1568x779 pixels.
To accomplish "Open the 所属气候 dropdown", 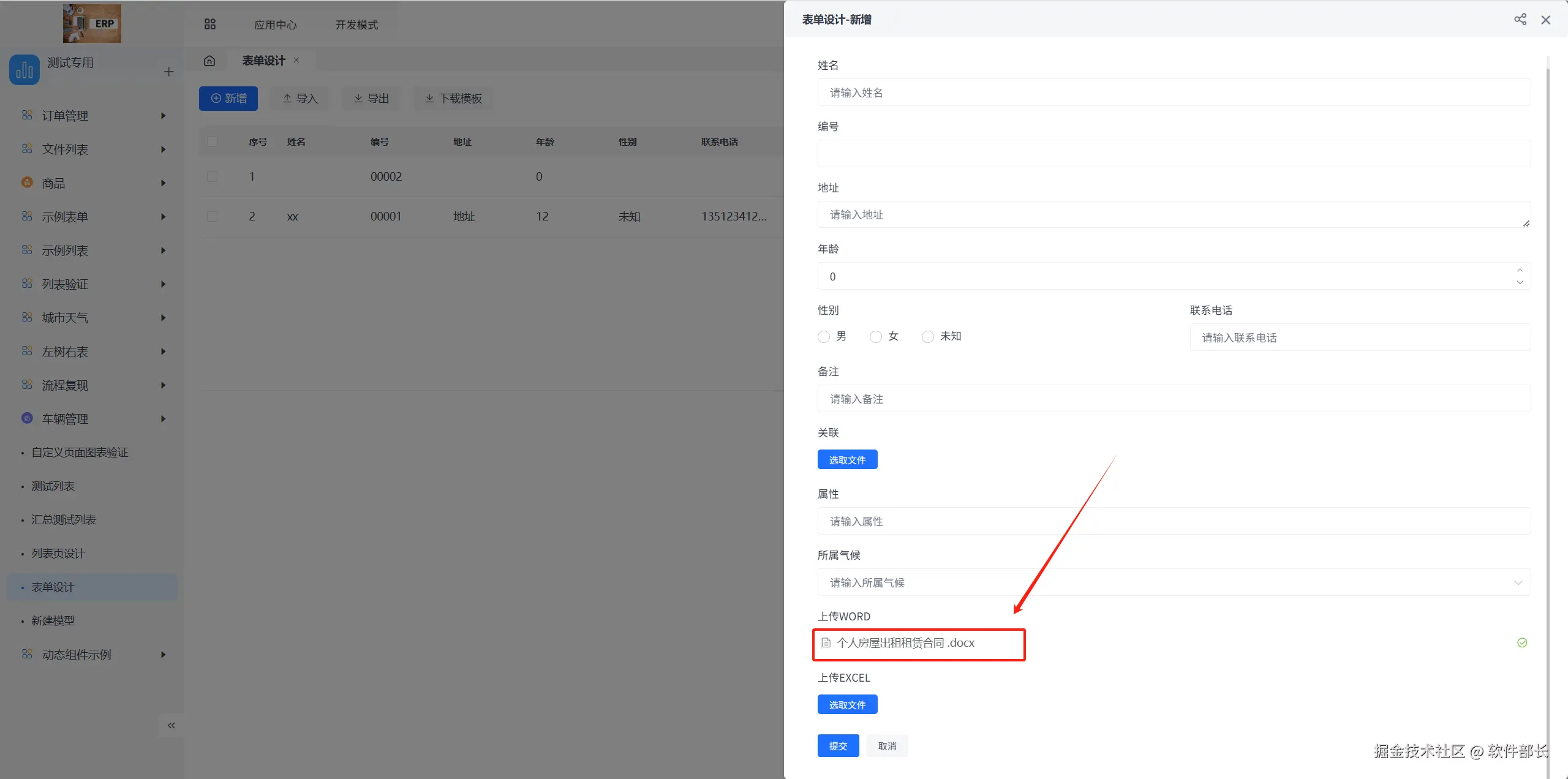I will pyautogui.click(x=1173, y=582).
